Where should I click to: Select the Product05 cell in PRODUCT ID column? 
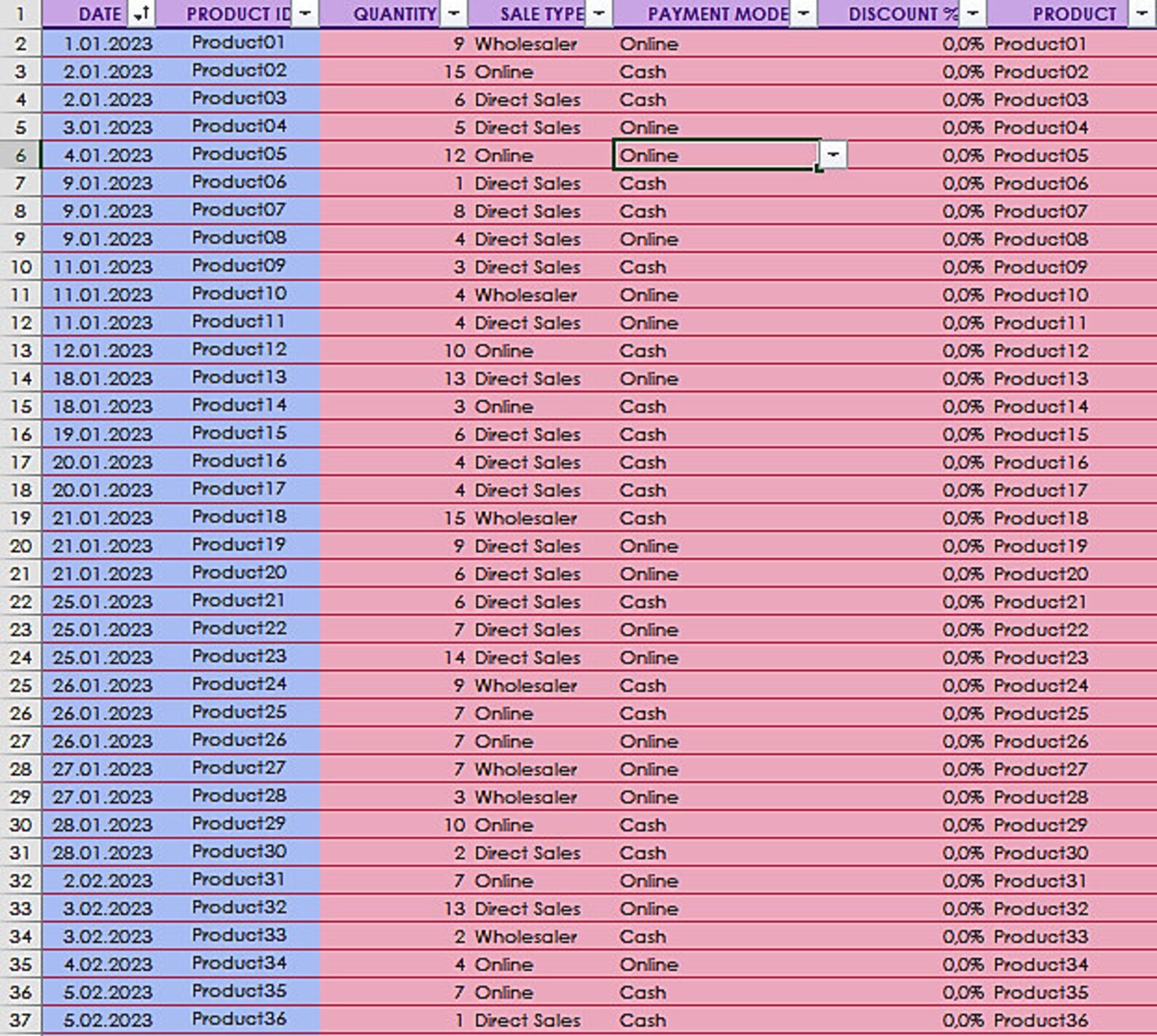239,154
